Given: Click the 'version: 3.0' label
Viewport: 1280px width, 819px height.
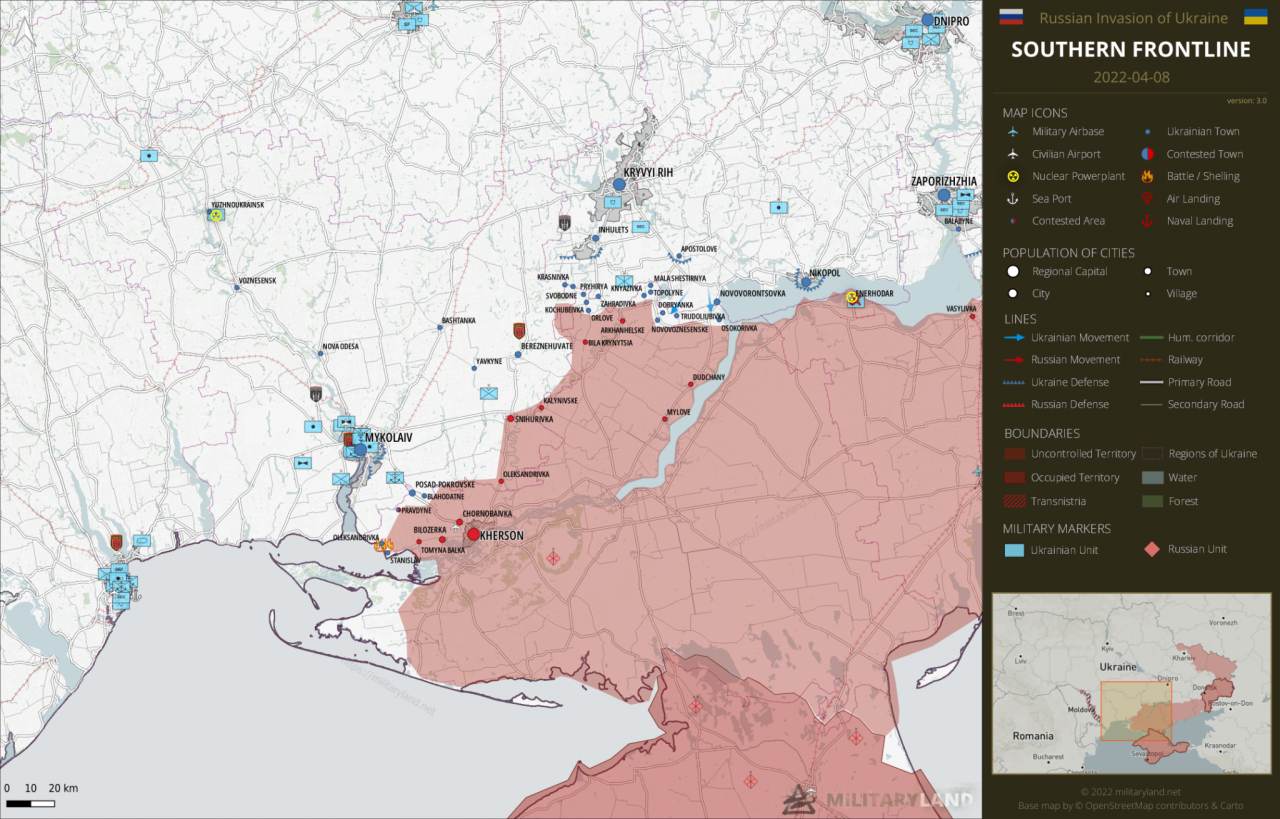Looking at the screenshot, I should [1247, 100].
